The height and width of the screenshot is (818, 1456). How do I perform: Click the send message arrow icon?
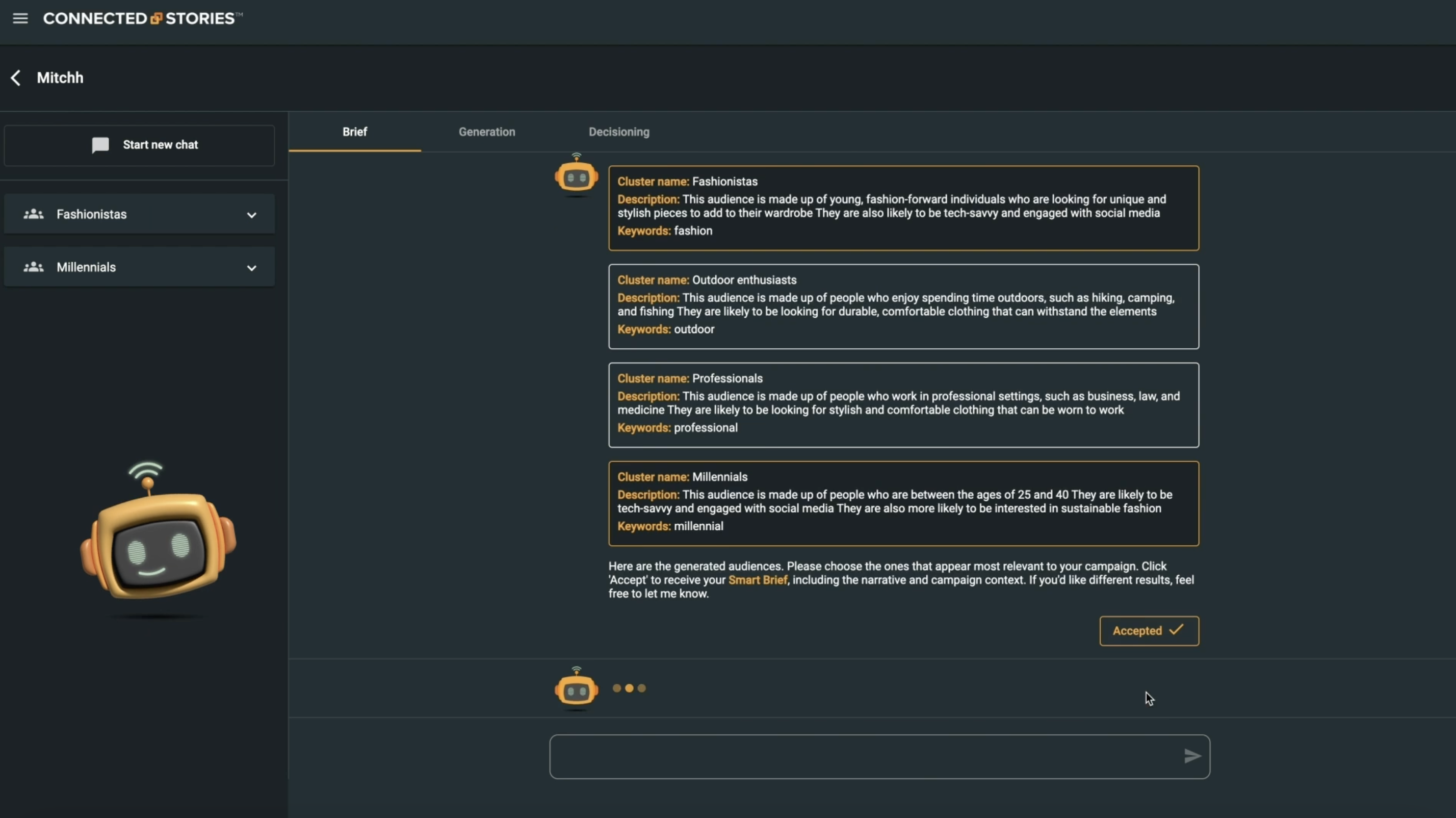pos(1191,756)
